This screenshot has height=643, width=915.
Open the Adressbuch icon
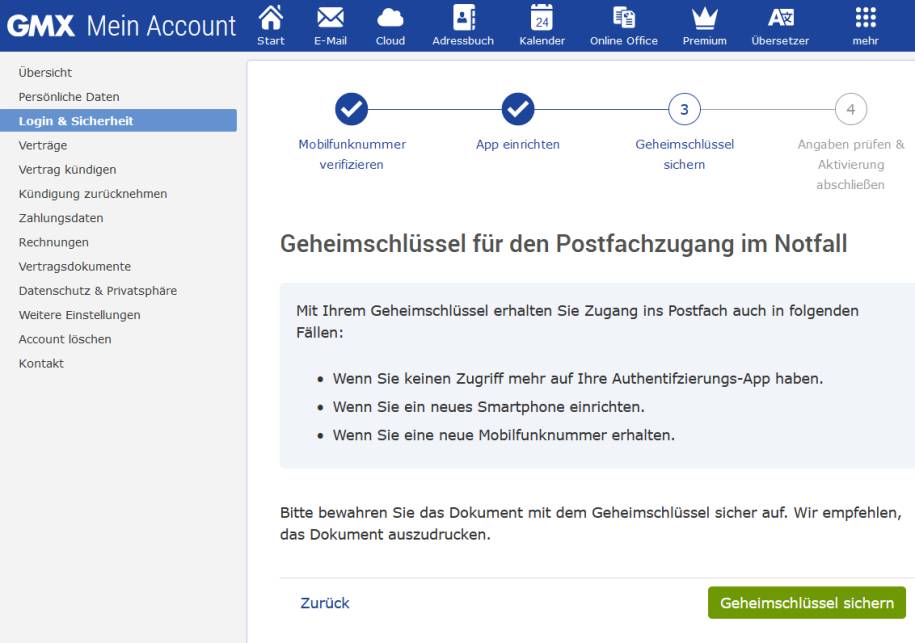tap(455, 25)
